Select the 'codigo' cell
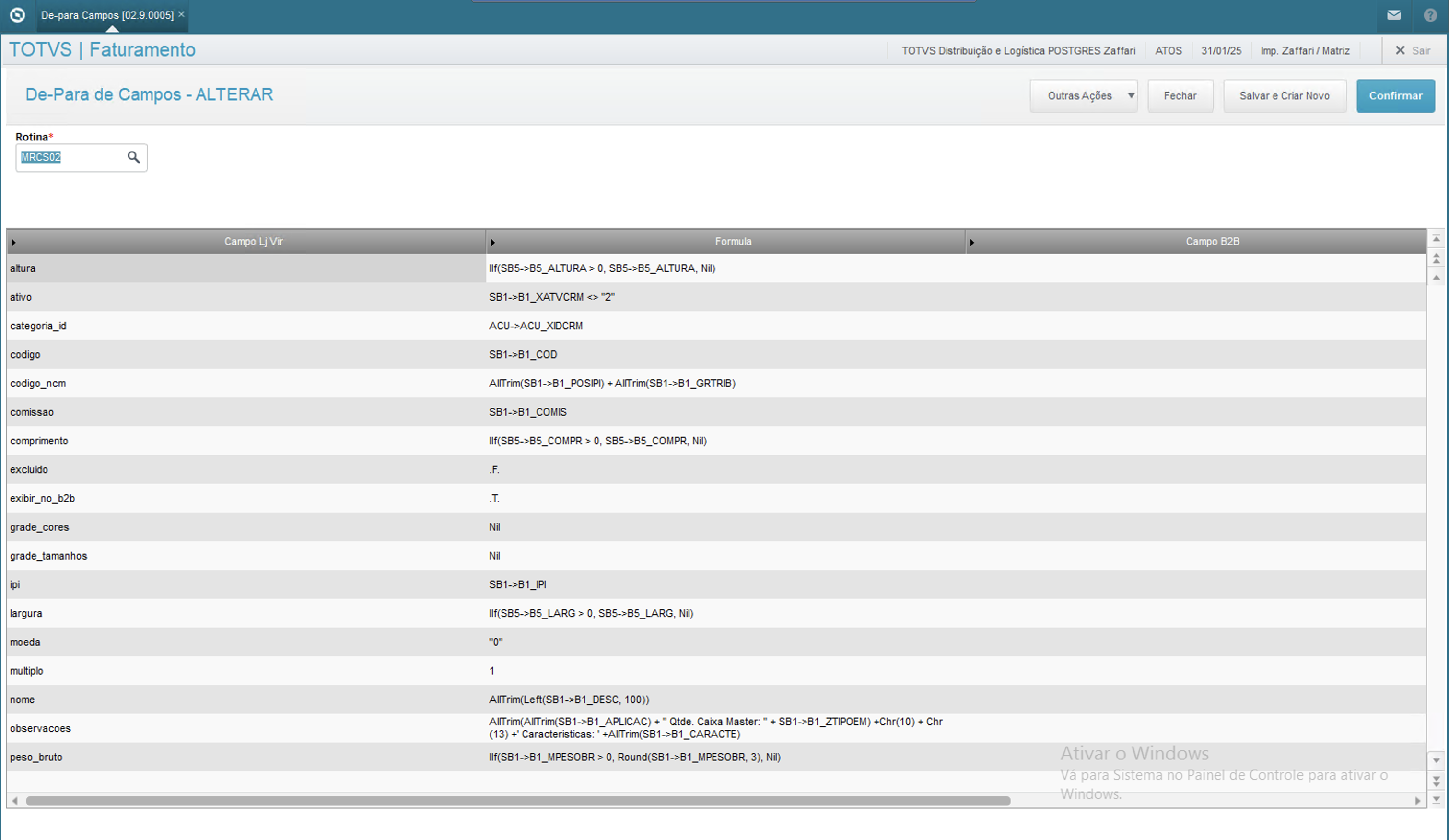The width and height of the screenshot is (1449, 840). (246, 354)
